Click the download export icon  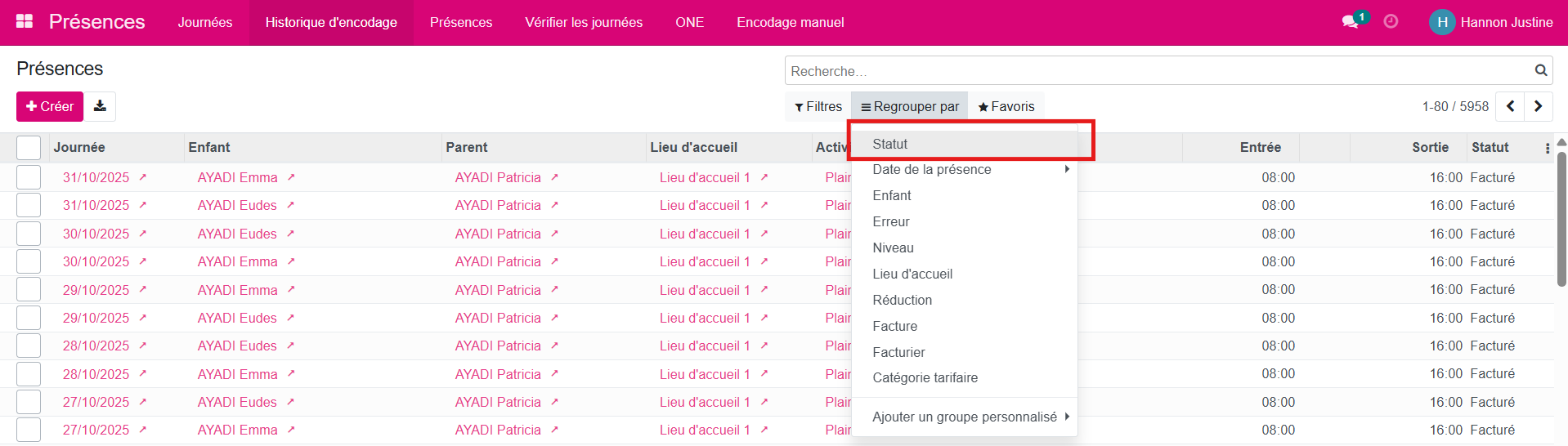click(x=100, y=106)
